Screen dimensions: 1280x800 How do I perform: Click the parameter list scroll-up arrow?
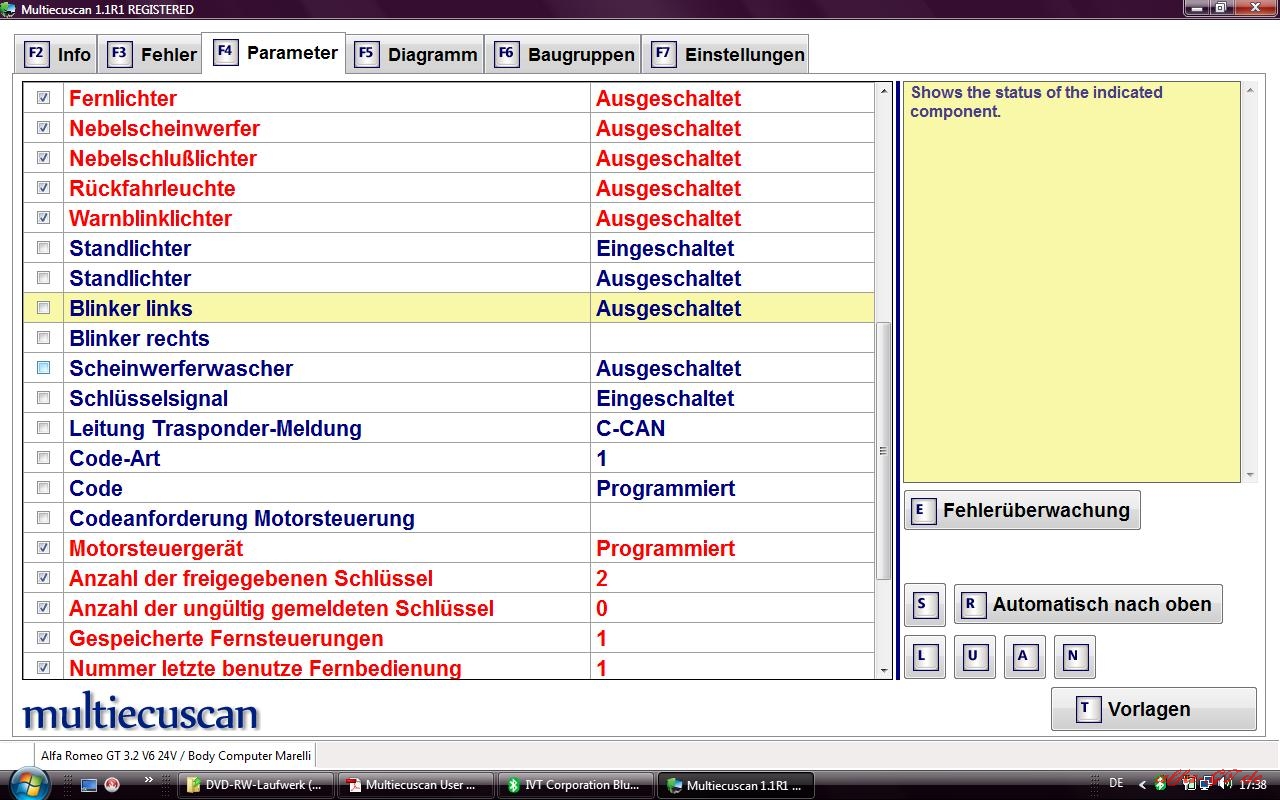tap(883, 92)
